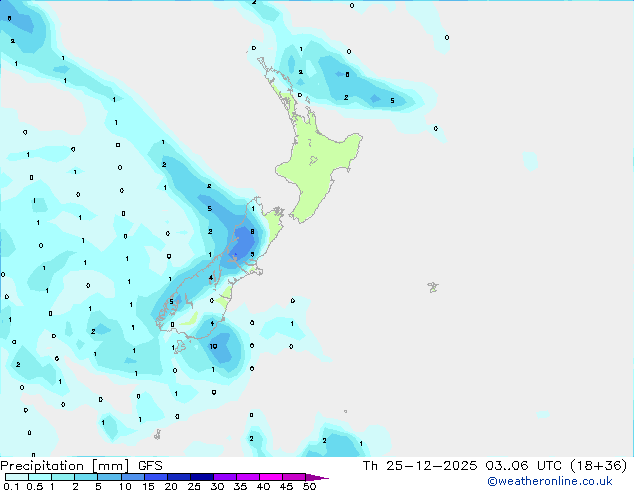This screenshot has height=490, width=634.
Task: Click the '03..06 UTC' time label
Action: tap(523, 466)
